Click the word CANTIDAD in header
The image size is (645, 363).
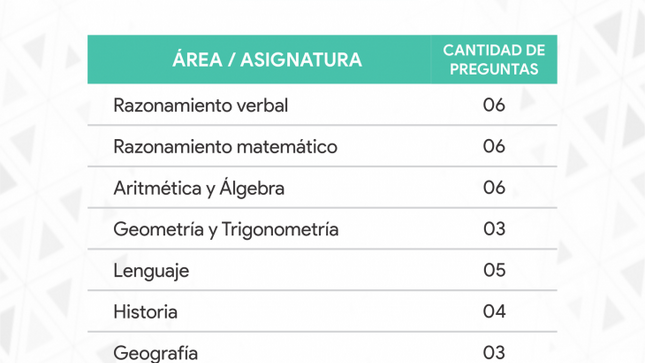(x=473, y=50)
